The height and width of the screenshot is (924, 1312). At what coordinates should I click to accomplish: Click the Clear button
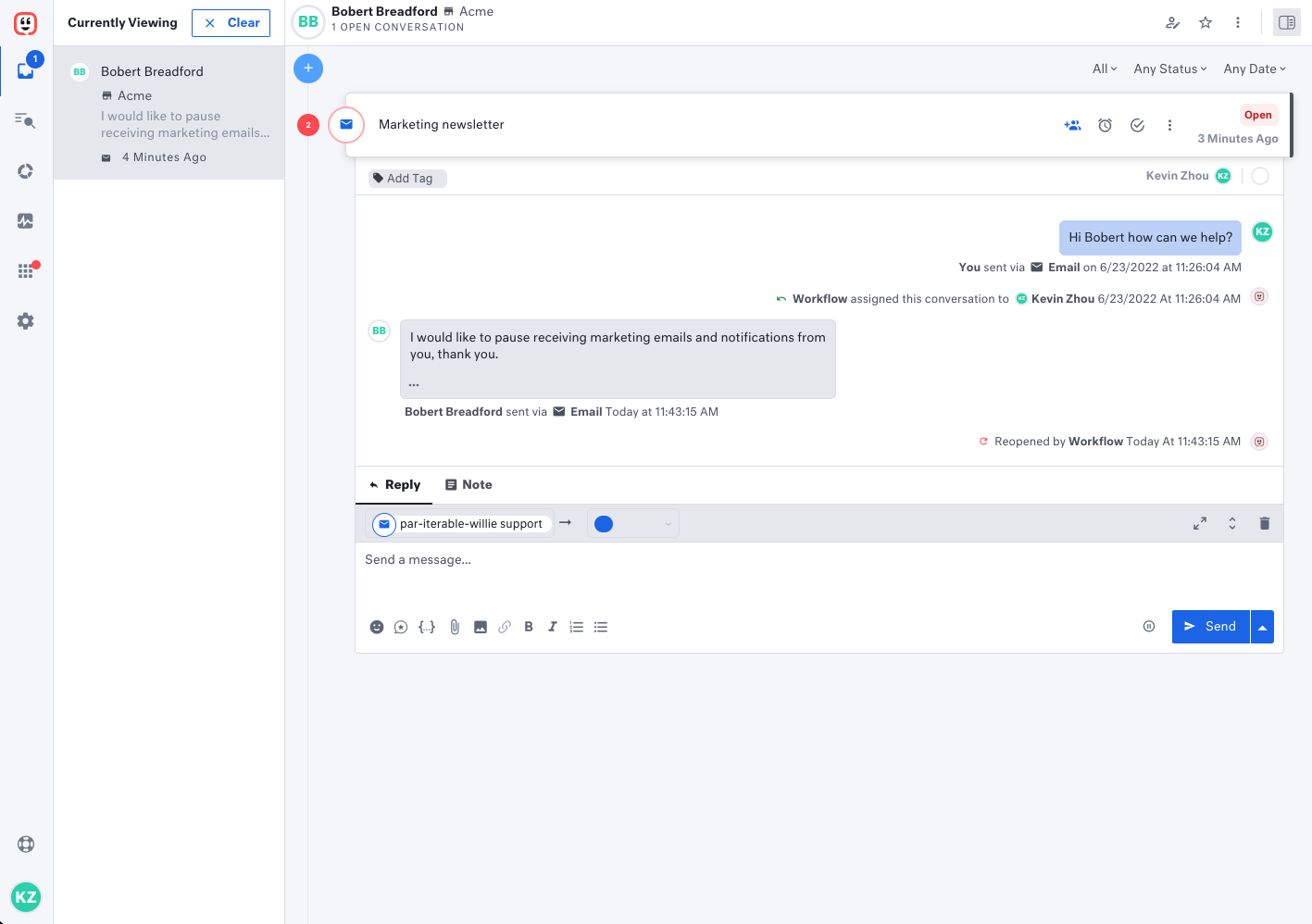[231, 22]
